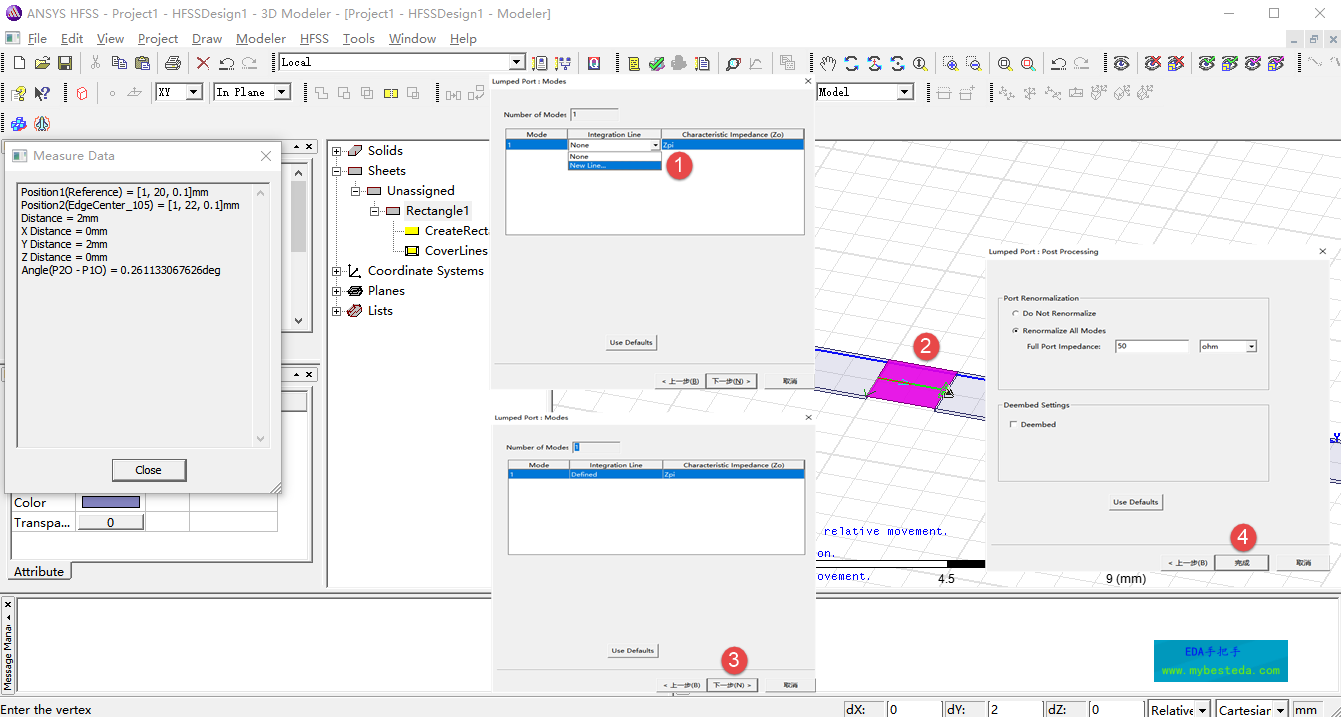Image resolution: width=1341 pixels, height=717 pixels.
Task: Click Close in Measure Data dialog
Action: click(148, 470)
